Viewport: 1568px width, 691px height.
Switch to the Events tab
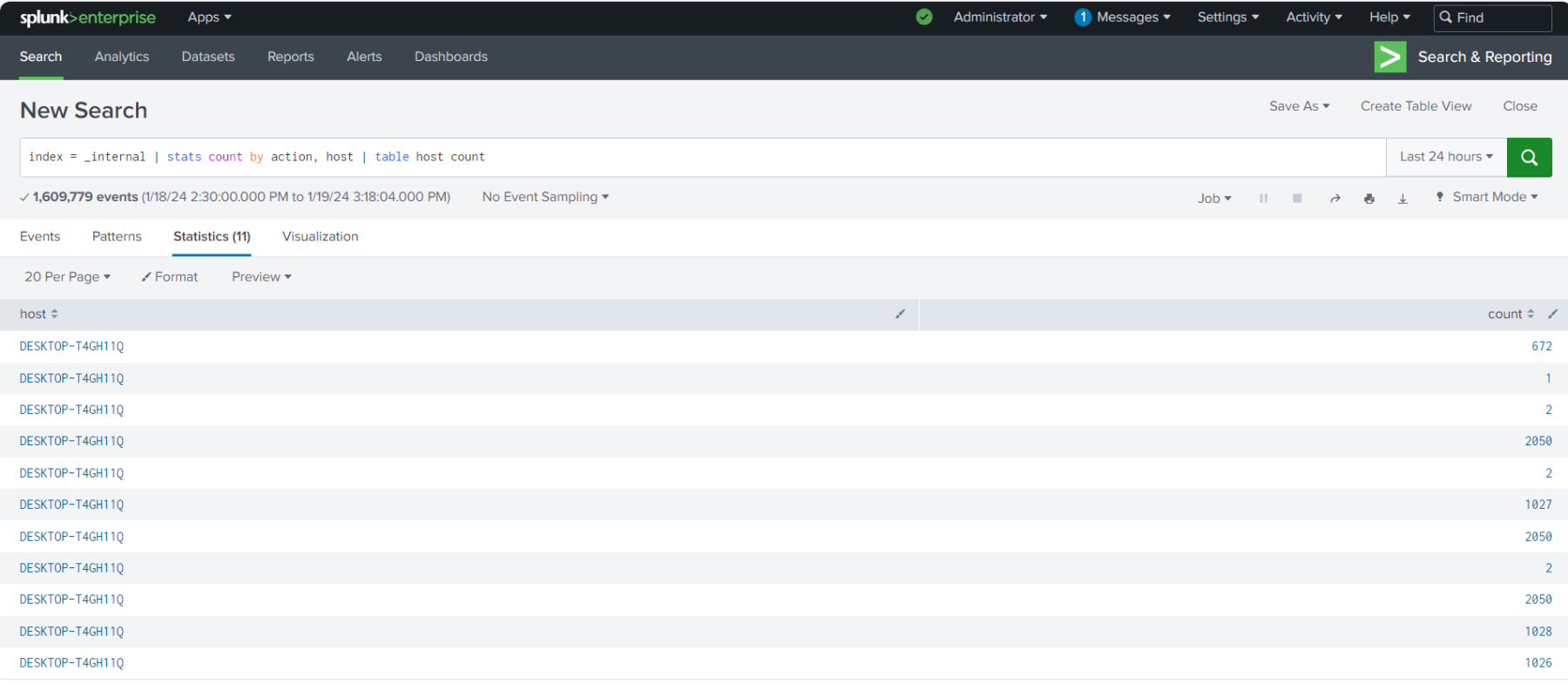(40, 237)
